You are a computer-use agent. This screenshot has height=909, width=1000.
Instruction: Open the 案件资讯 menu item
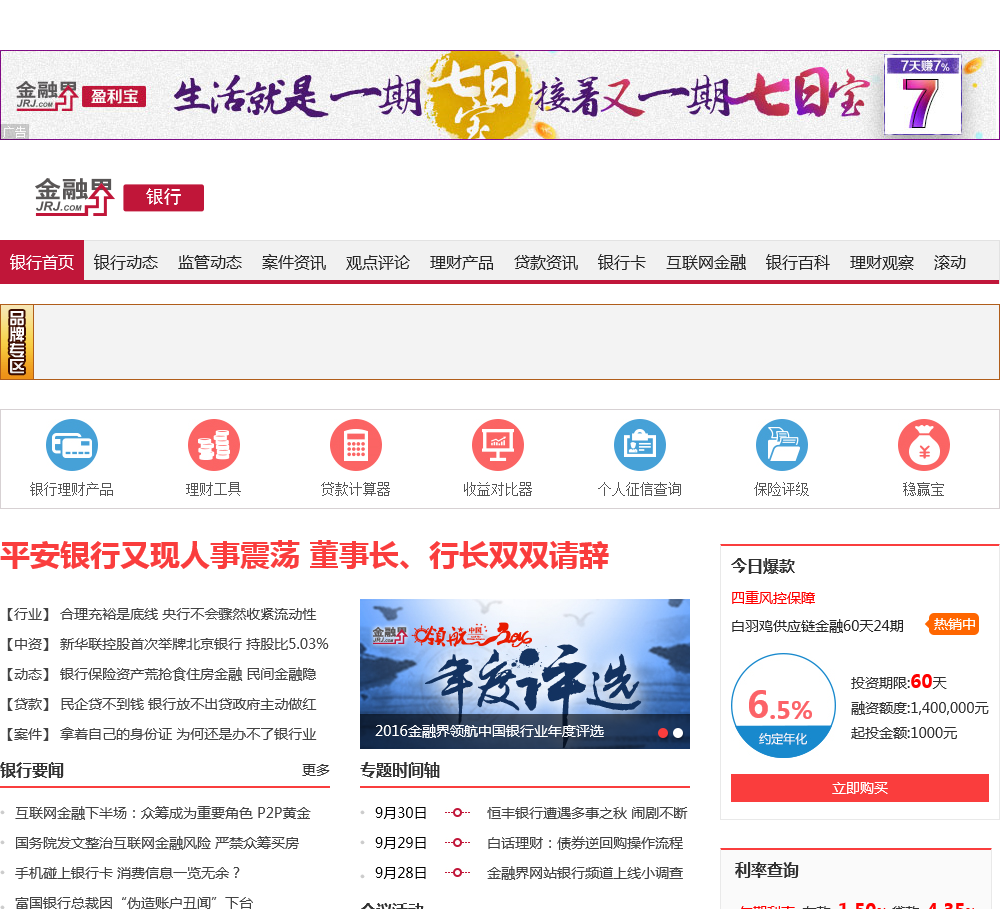pyautogui.click(x=294, y=262)
